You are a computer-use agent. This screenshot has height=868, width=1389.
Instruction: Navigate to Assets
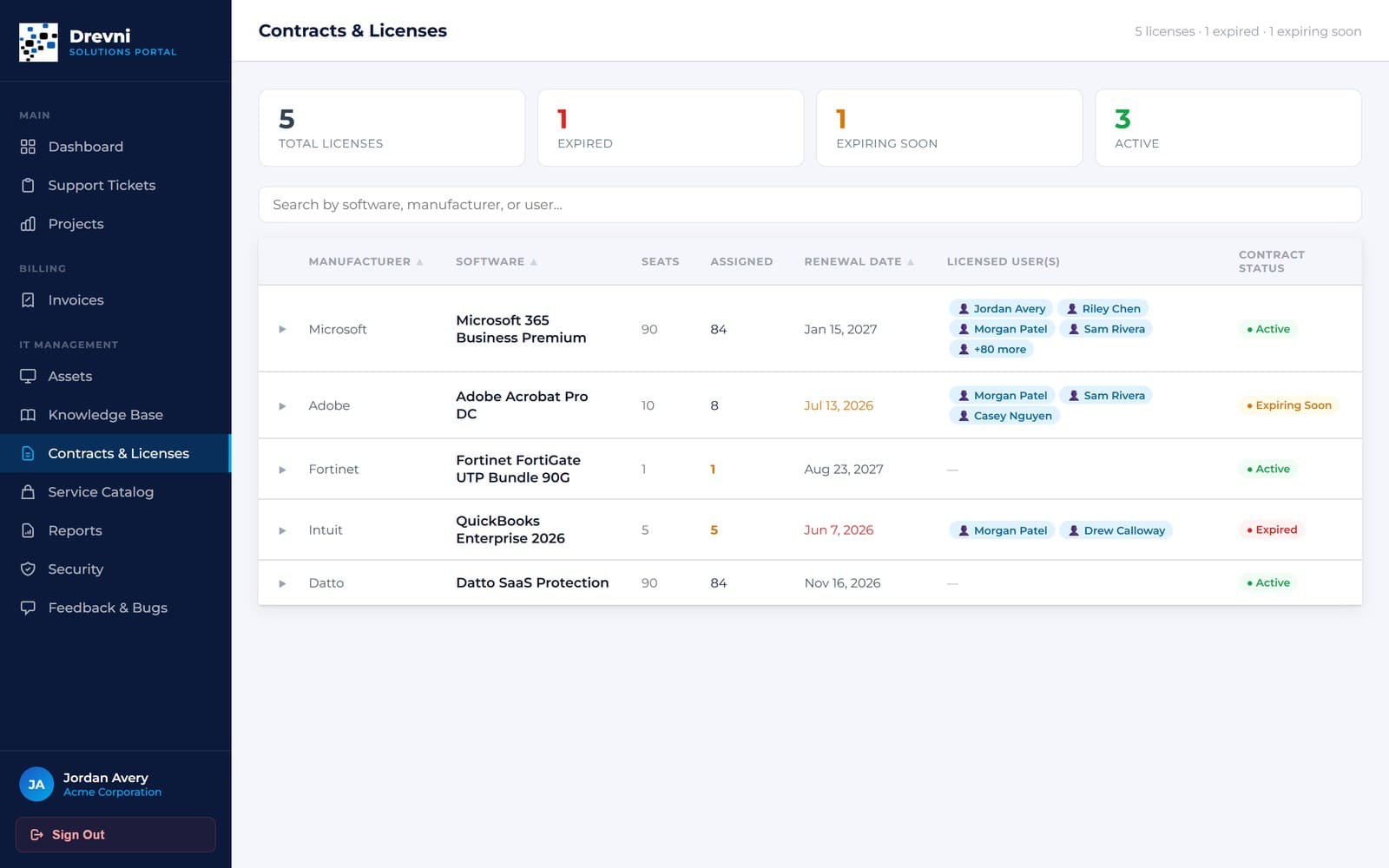(x=115, y=377)
